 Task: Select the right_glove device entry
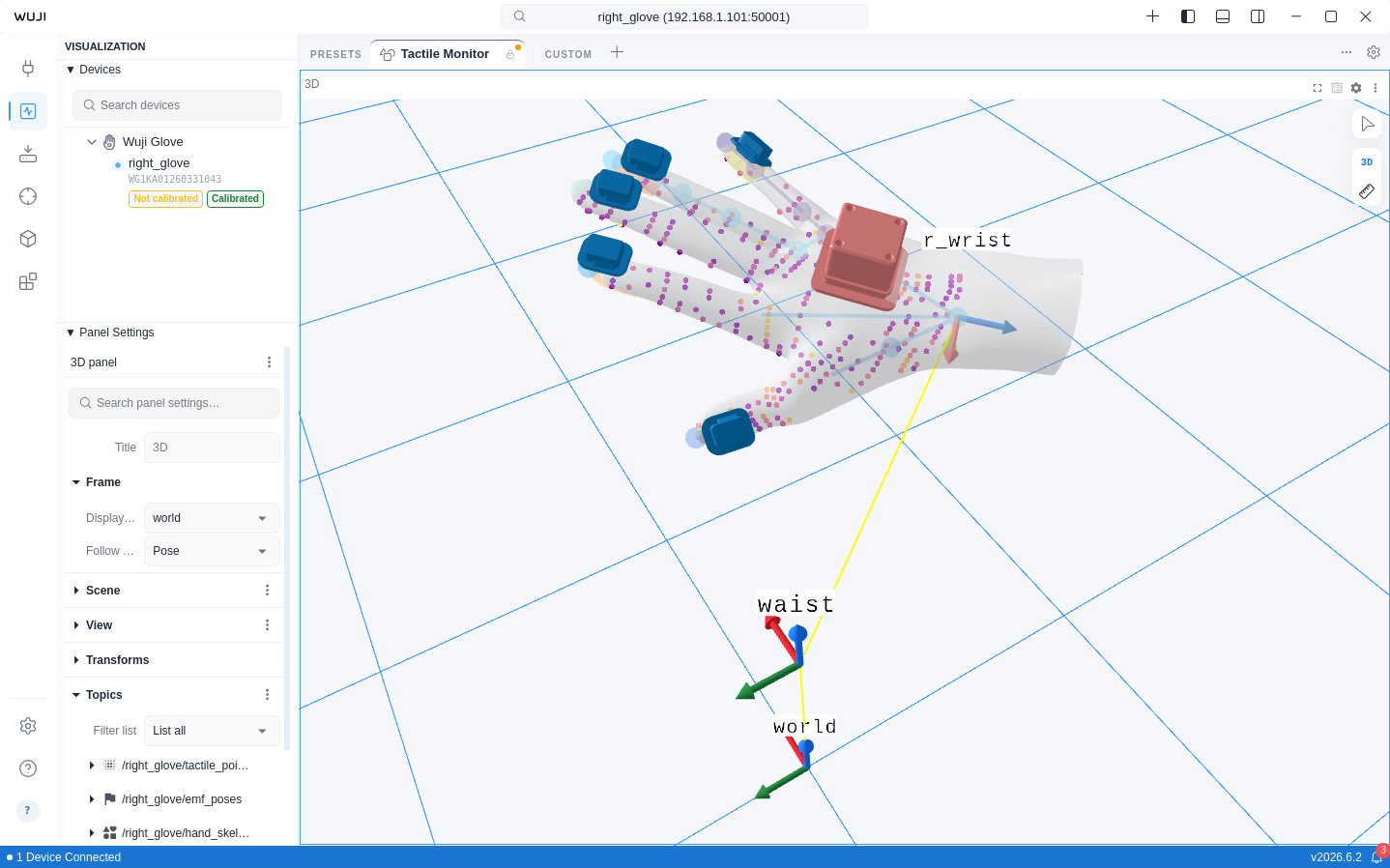(x=159, y=163)
